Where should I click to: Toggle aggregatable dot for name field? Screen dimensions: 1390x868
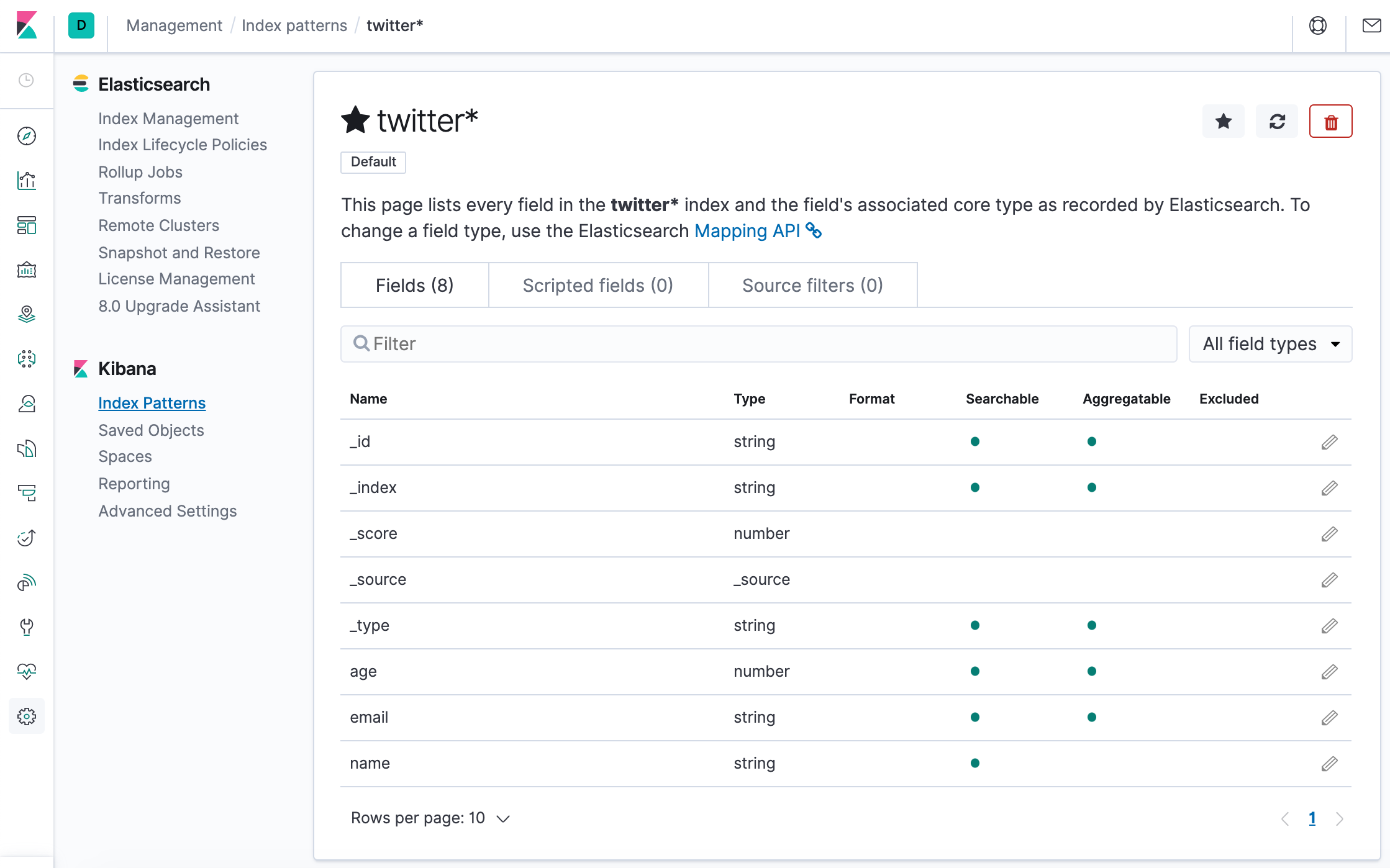tap(1091, 763)
